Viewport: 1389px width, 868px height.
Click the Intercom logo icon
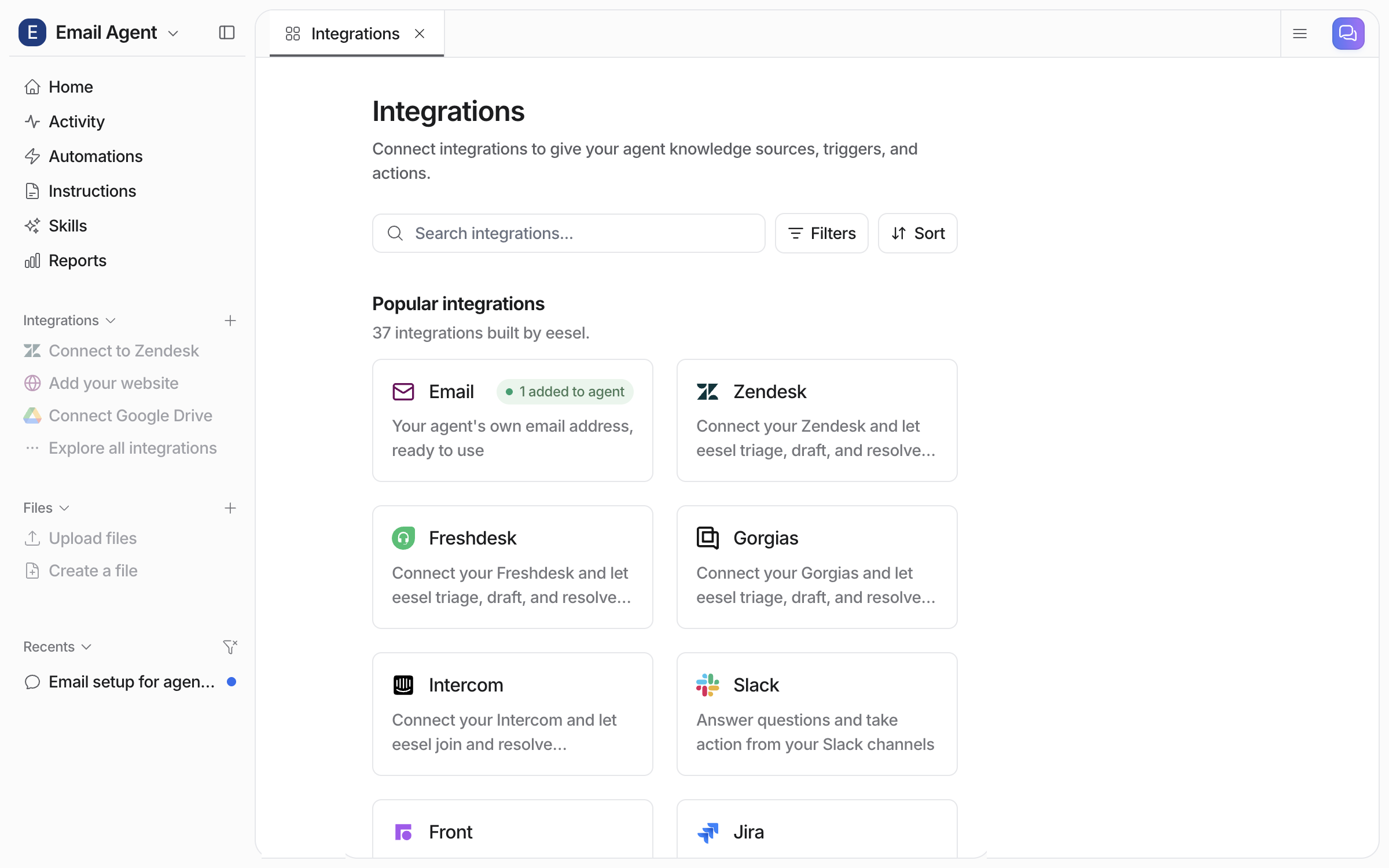[x=403, y=685]
